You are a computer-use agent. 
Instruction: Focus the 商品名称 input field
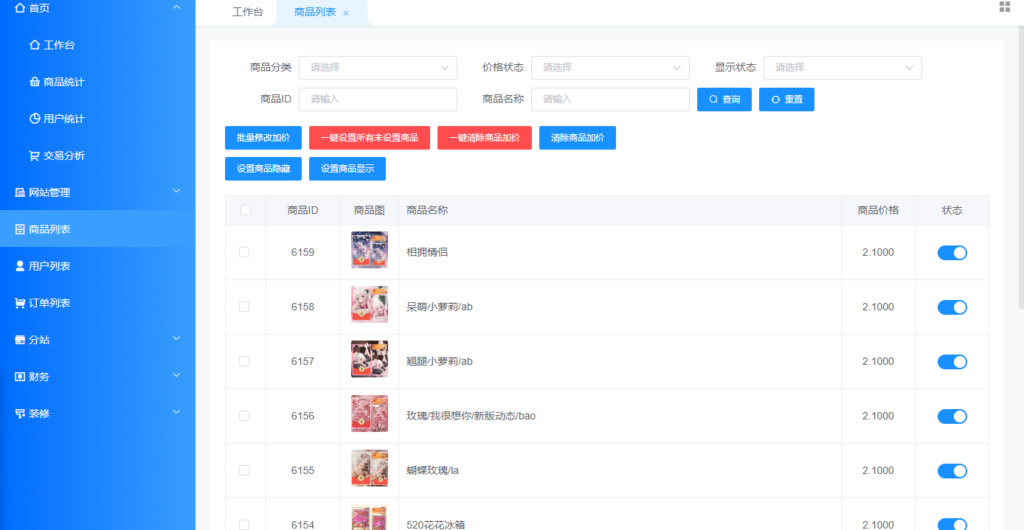(x=610, y=99)
